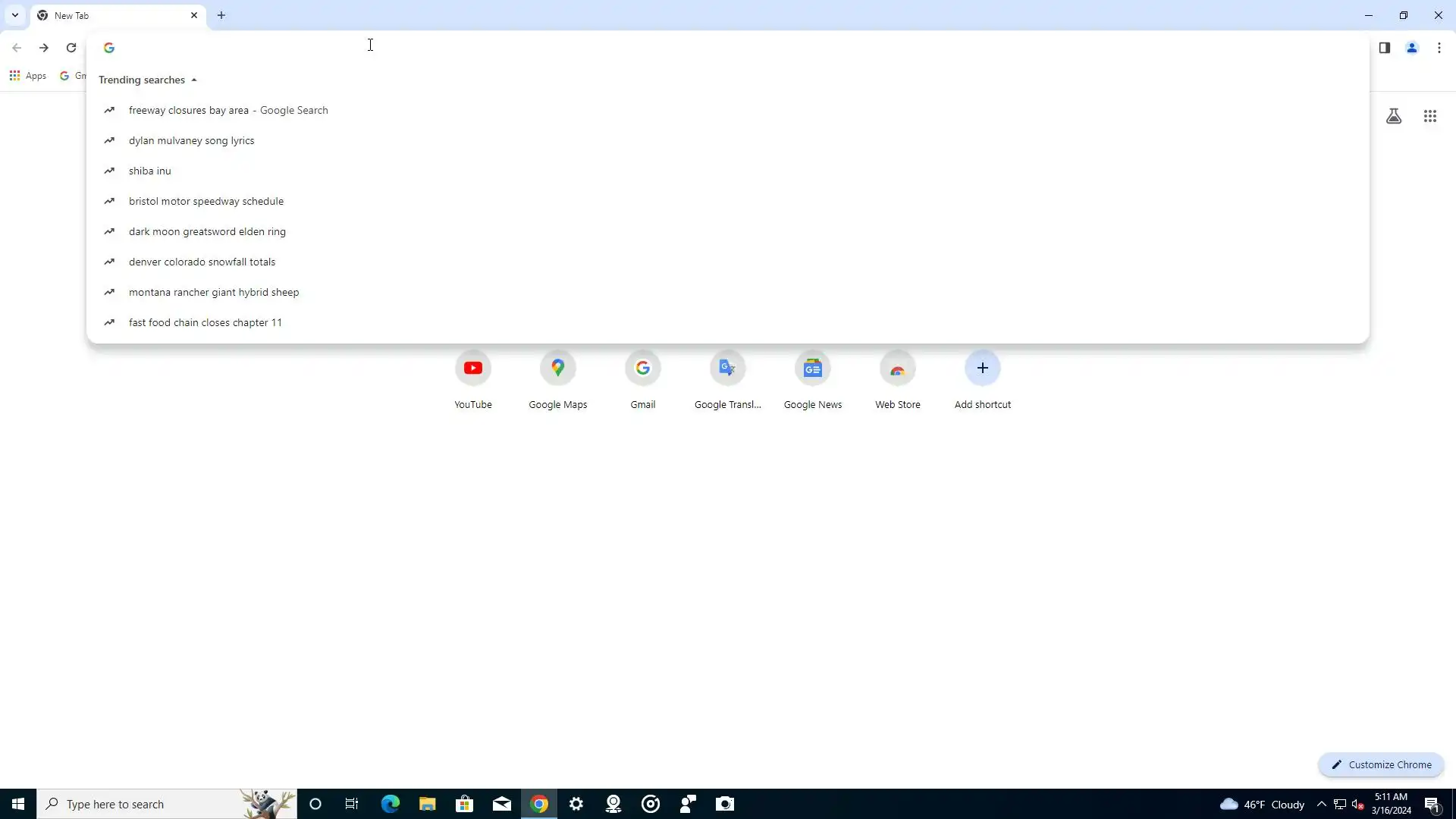Open the profile avatar menu
Viewport: 1456px width, 819px height.
1412,48
